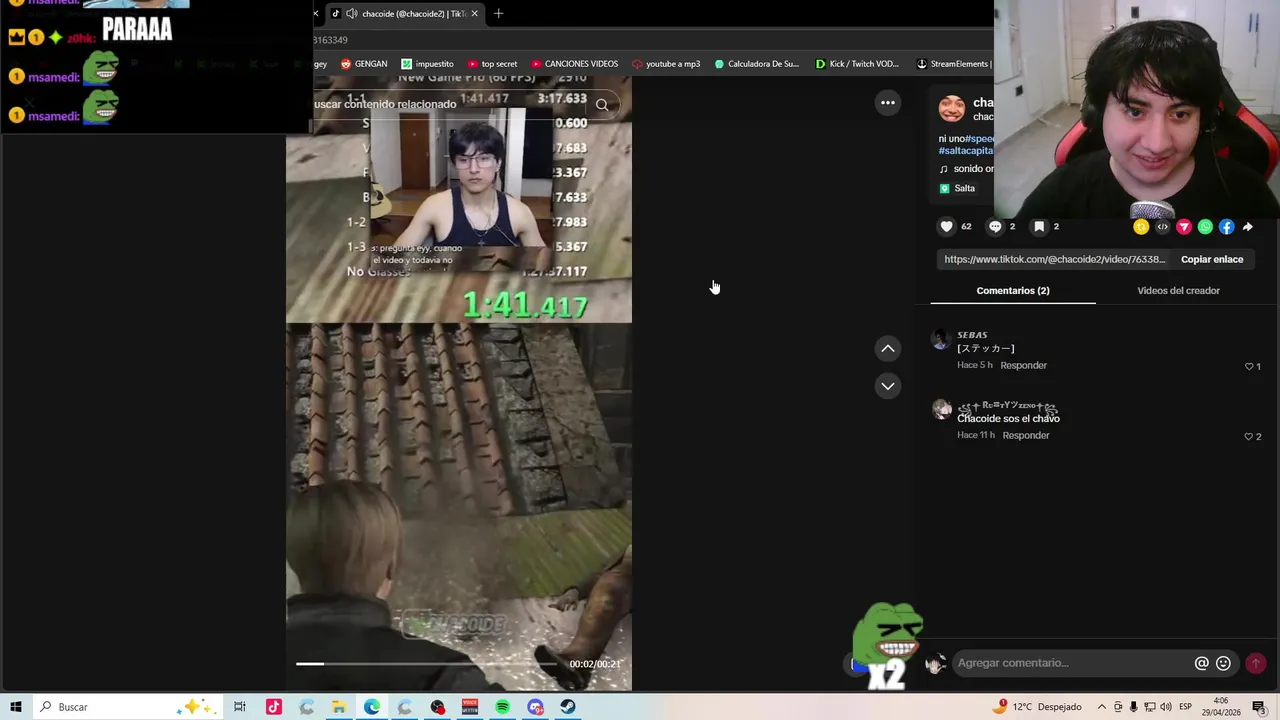Open File Explorer from the taskbar
The image size is (1280, 720).
tap(339, 707)
